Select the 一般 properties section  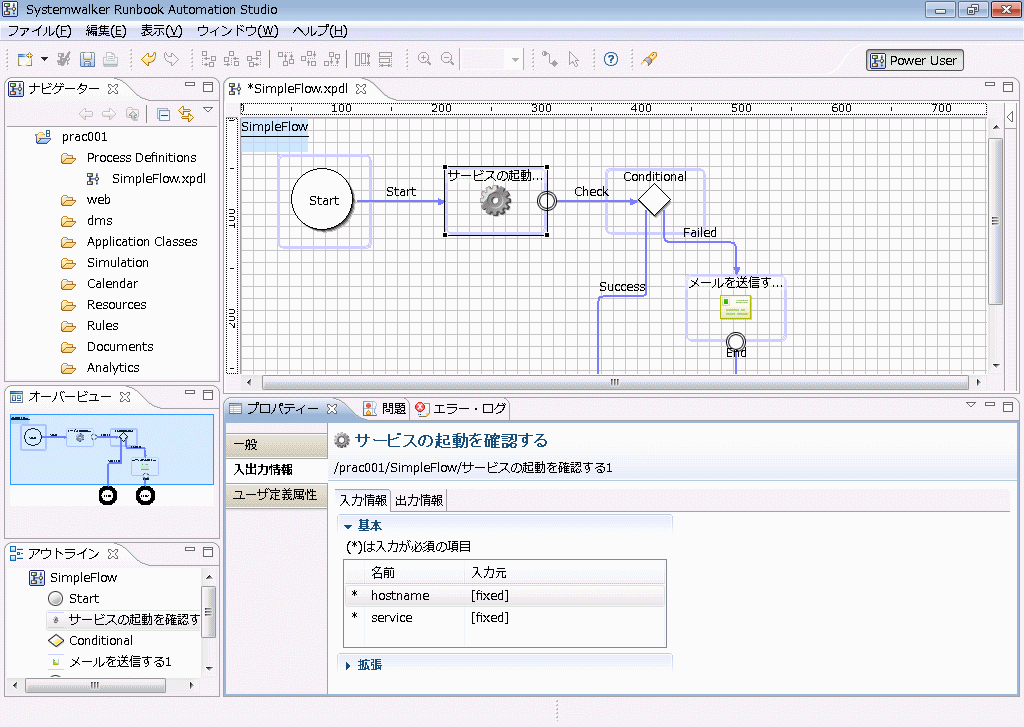click(276, 445)
